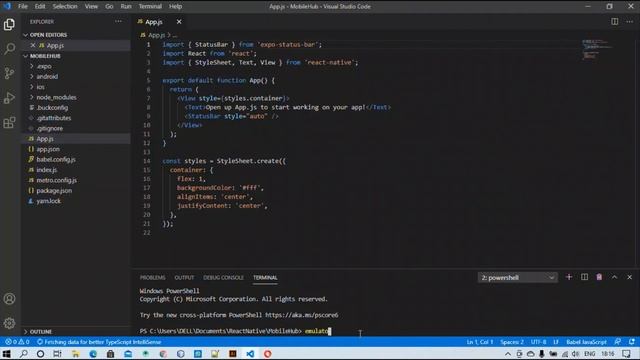
Task: Click the feedback icon in status bar
Action: coord(618,342)
